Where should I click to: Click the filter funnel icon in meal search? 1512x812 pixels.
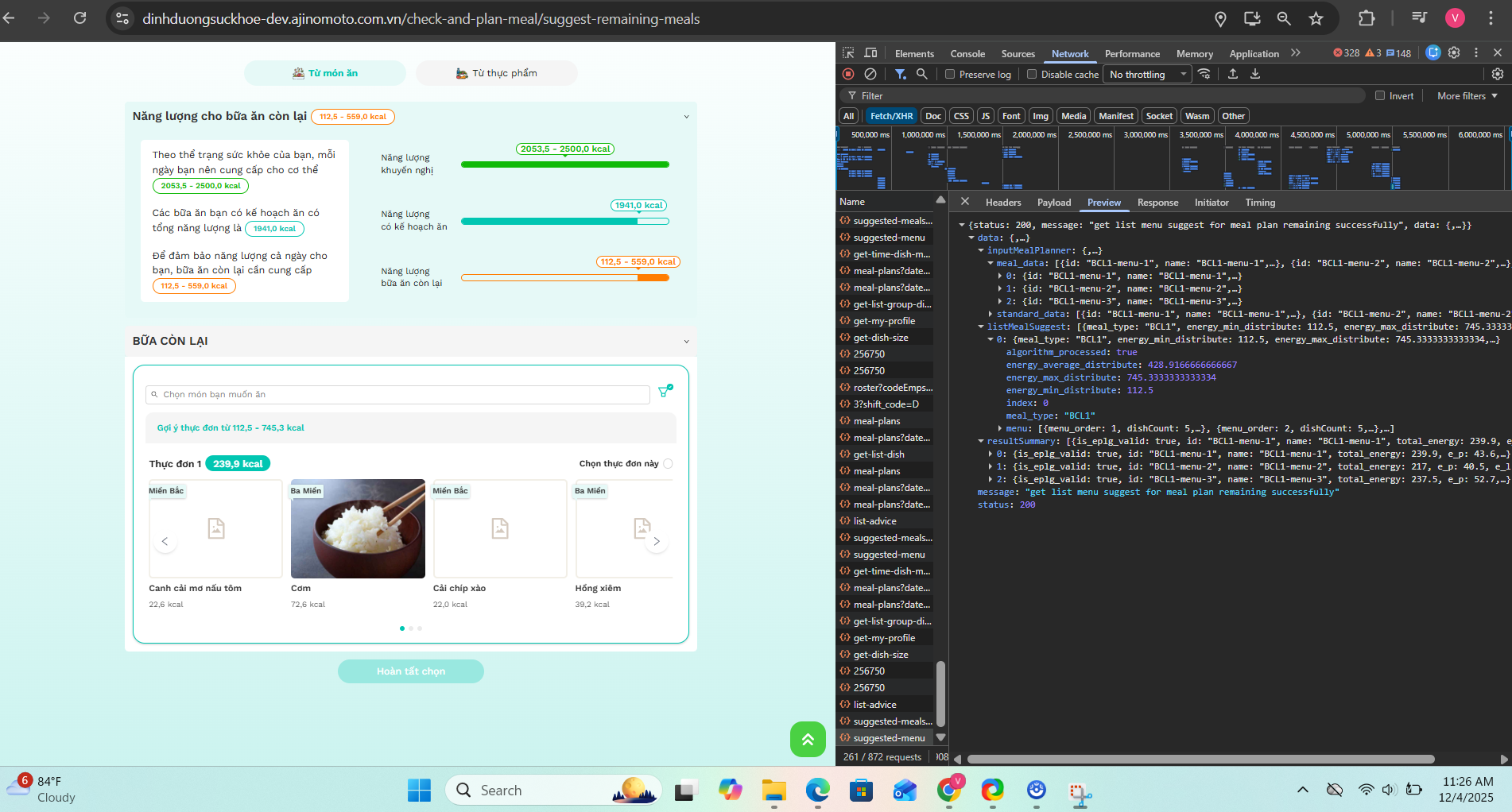click(665, 391)
